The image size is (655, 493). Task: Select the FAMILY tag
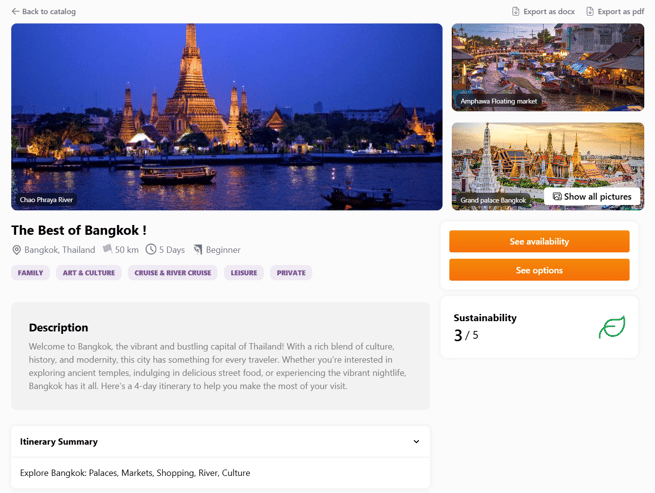pos(31,273)
